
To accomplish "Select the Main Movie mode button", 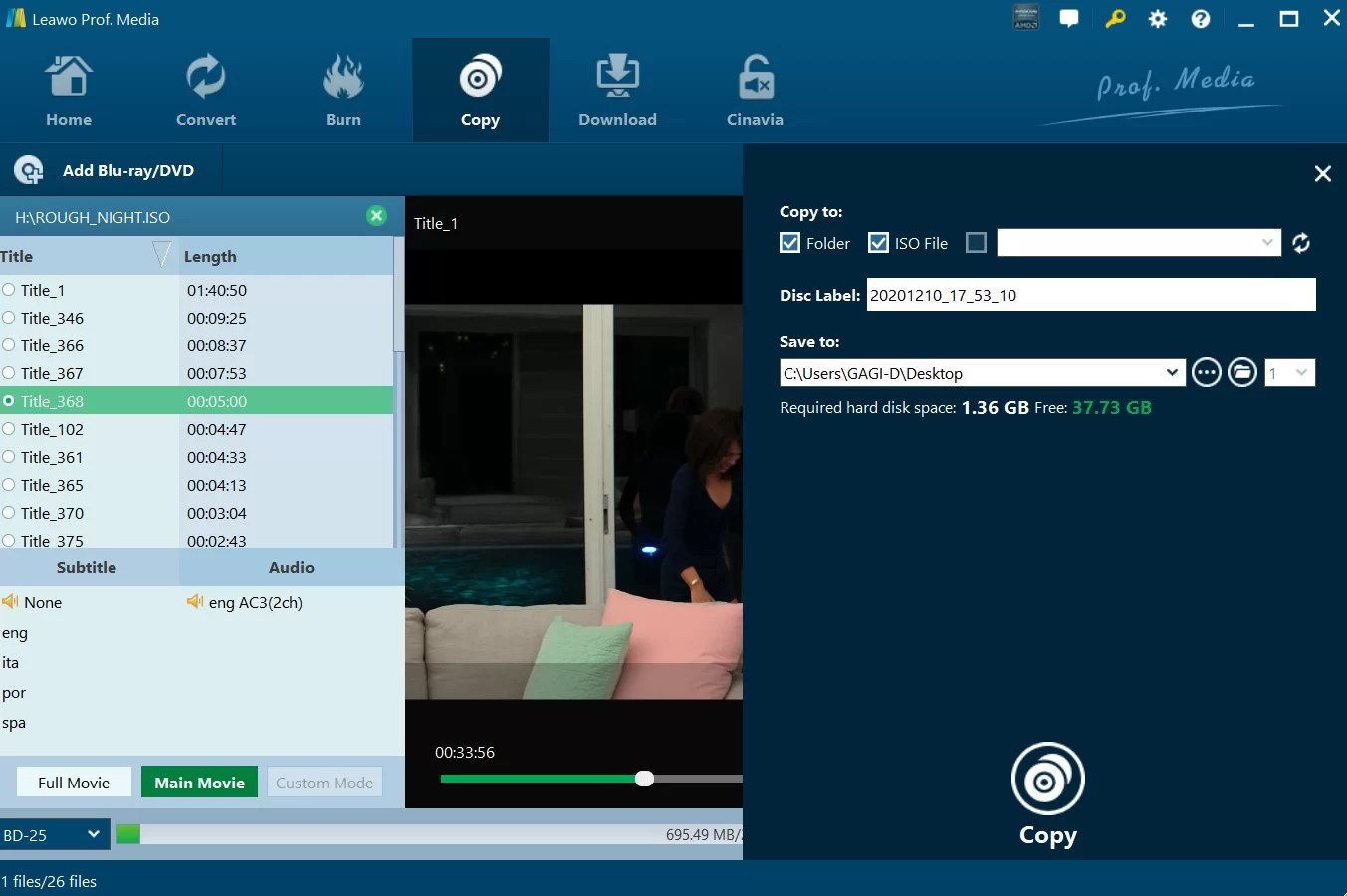I will pyautogui.click(x=199, y=782).
